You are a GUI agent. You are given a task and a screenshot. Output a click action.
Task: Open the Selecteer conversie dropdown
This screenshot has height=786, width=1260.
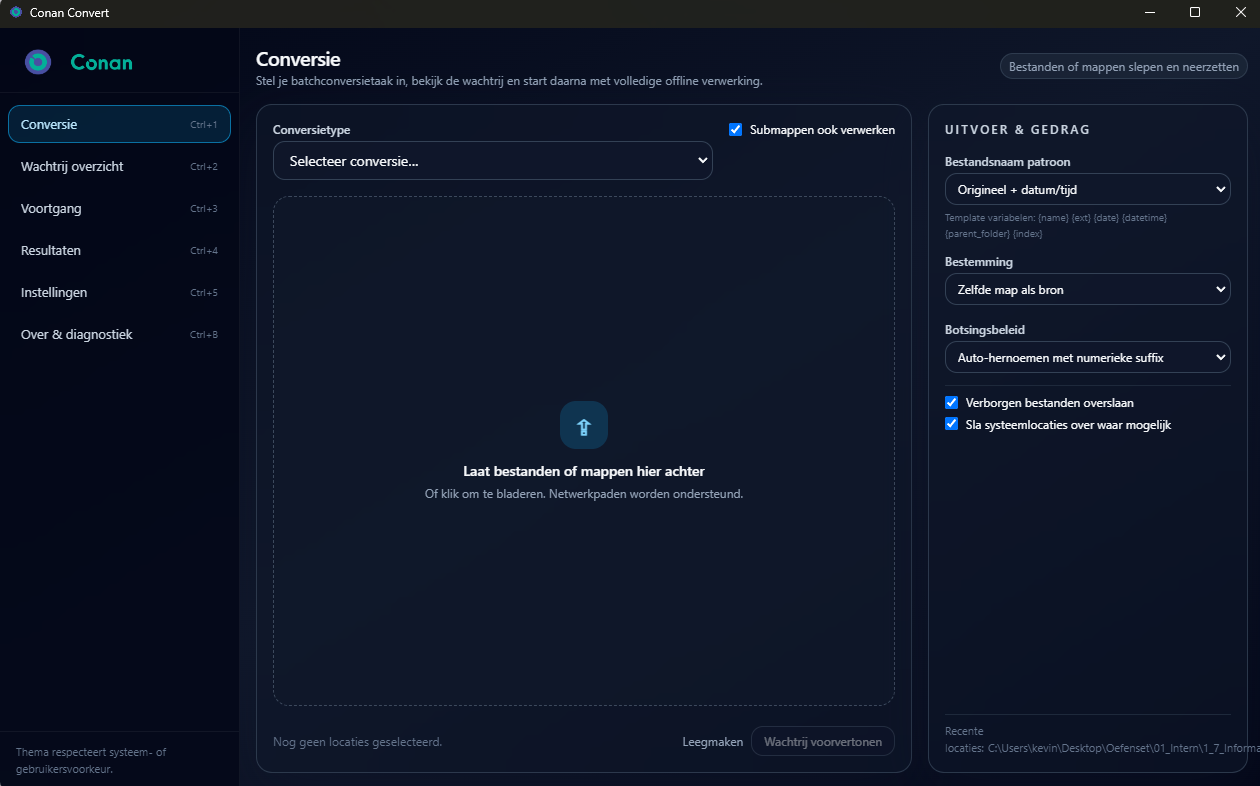pyautogui.click(x=492, y=160)
